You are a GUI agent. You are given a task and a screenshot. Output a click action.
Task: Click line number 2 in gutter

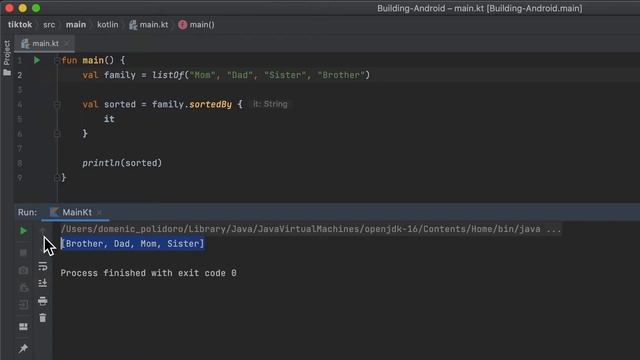click(20, 75)
